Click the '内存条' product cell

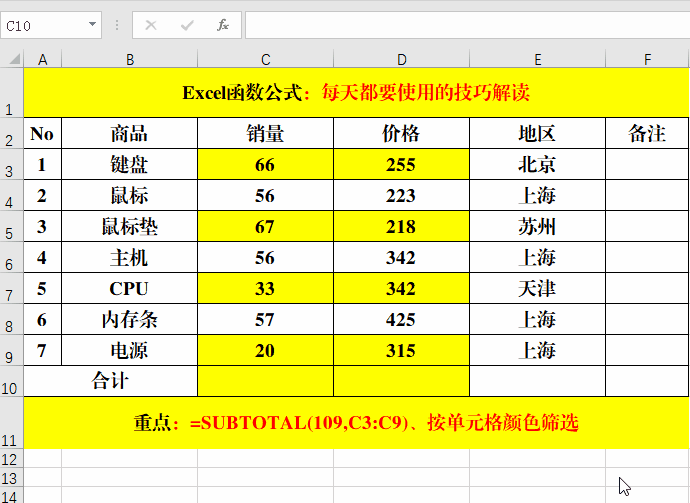[x=129, y=319]
